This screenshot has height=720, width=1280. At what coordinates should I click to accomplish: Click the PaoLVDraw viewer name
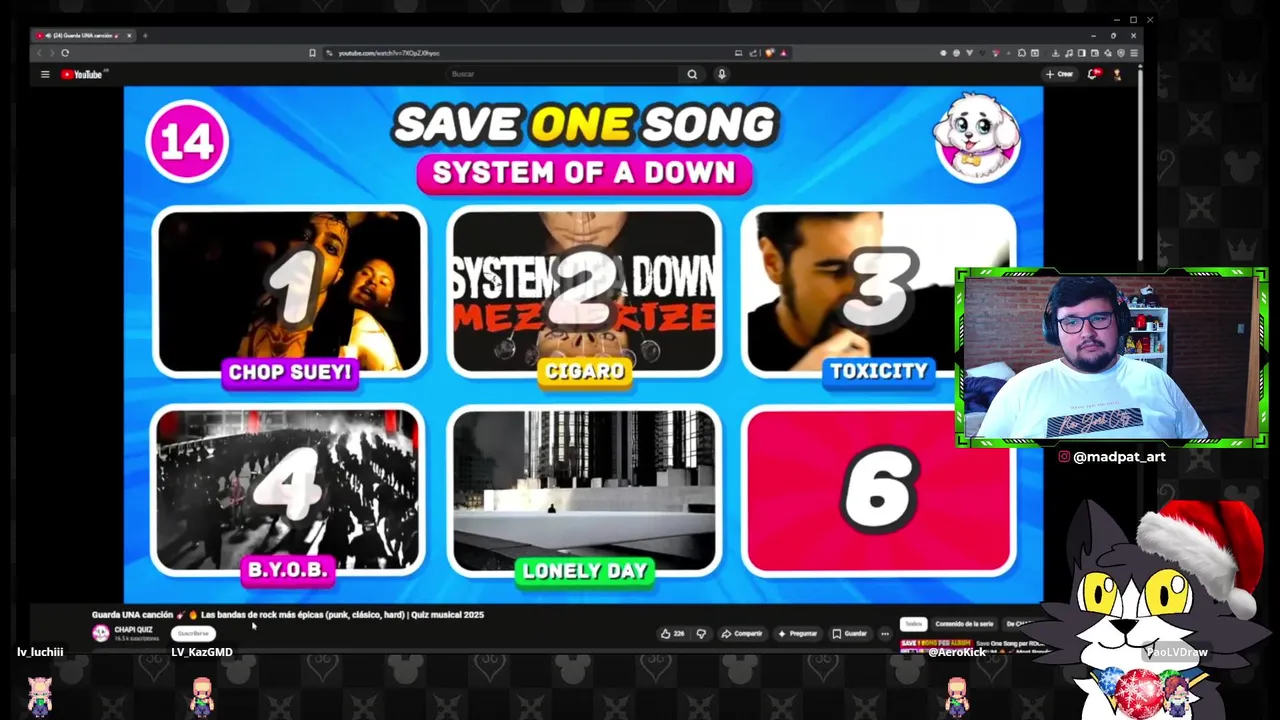(1177, 652)
